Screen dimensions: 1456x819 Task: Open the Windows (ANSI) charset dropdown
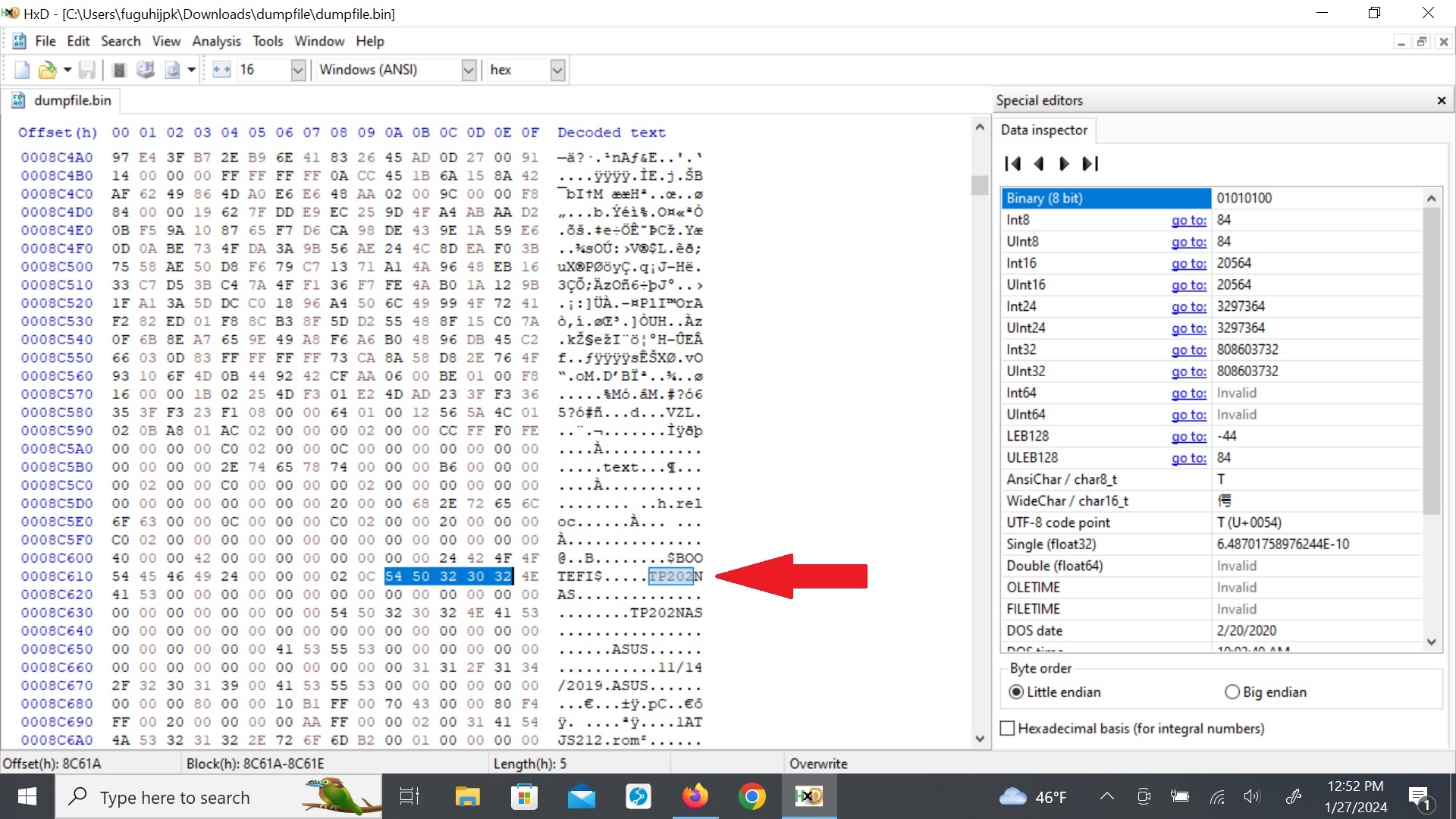[x=469, y=70]
